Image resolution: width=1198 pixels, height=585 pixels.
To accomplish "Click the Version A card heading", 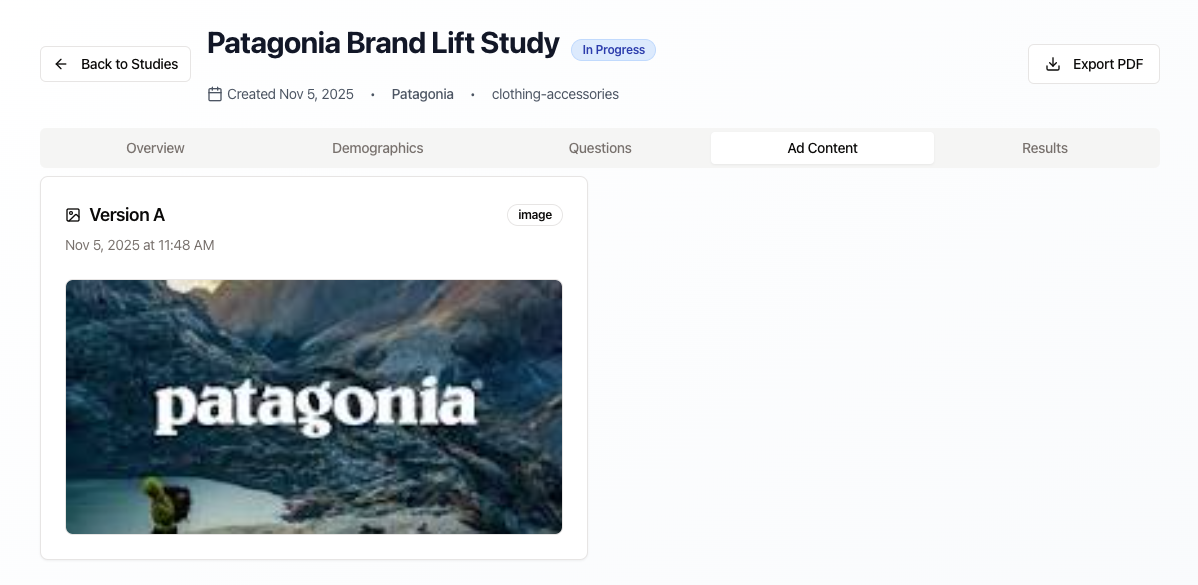I will coord(127,214).
